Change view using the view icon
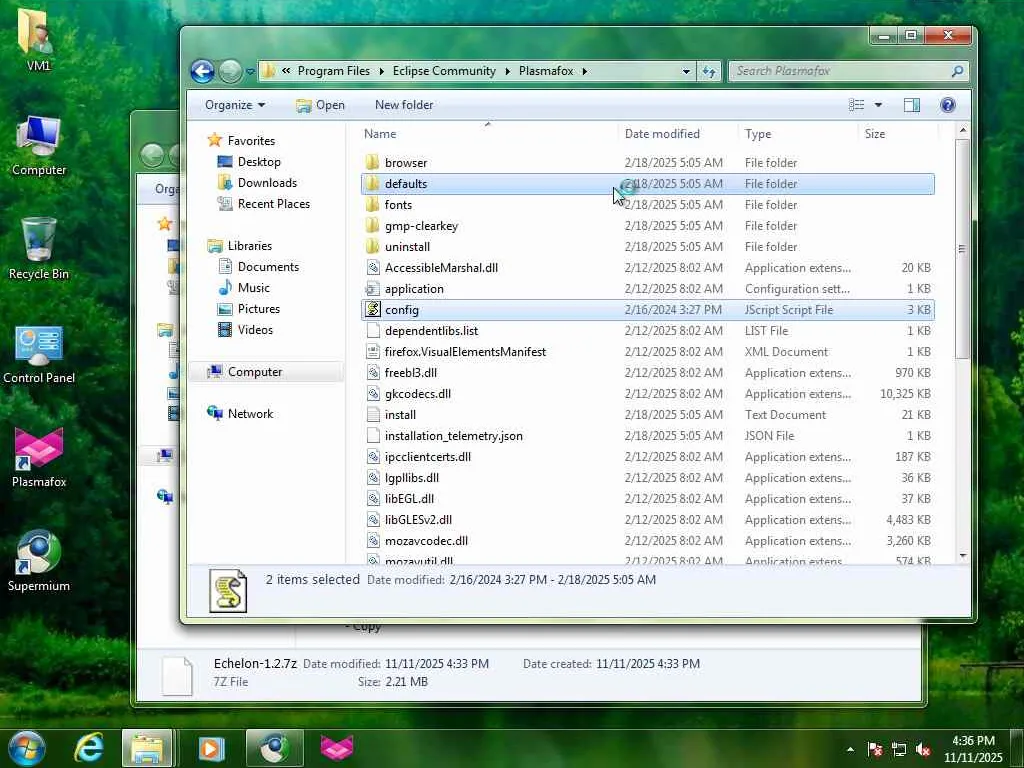This screenshot has height=768, width=1024. pos(856,105)
